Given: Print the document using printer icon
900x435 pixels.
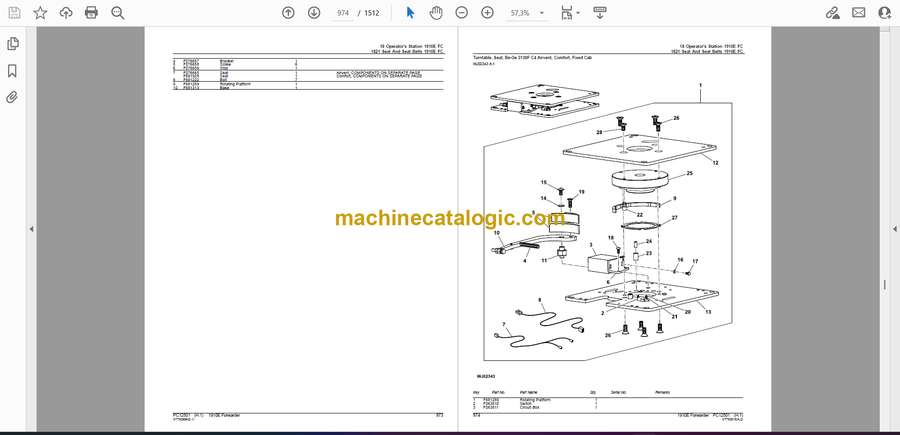Looking at the screenshot, I should (91, 13).
